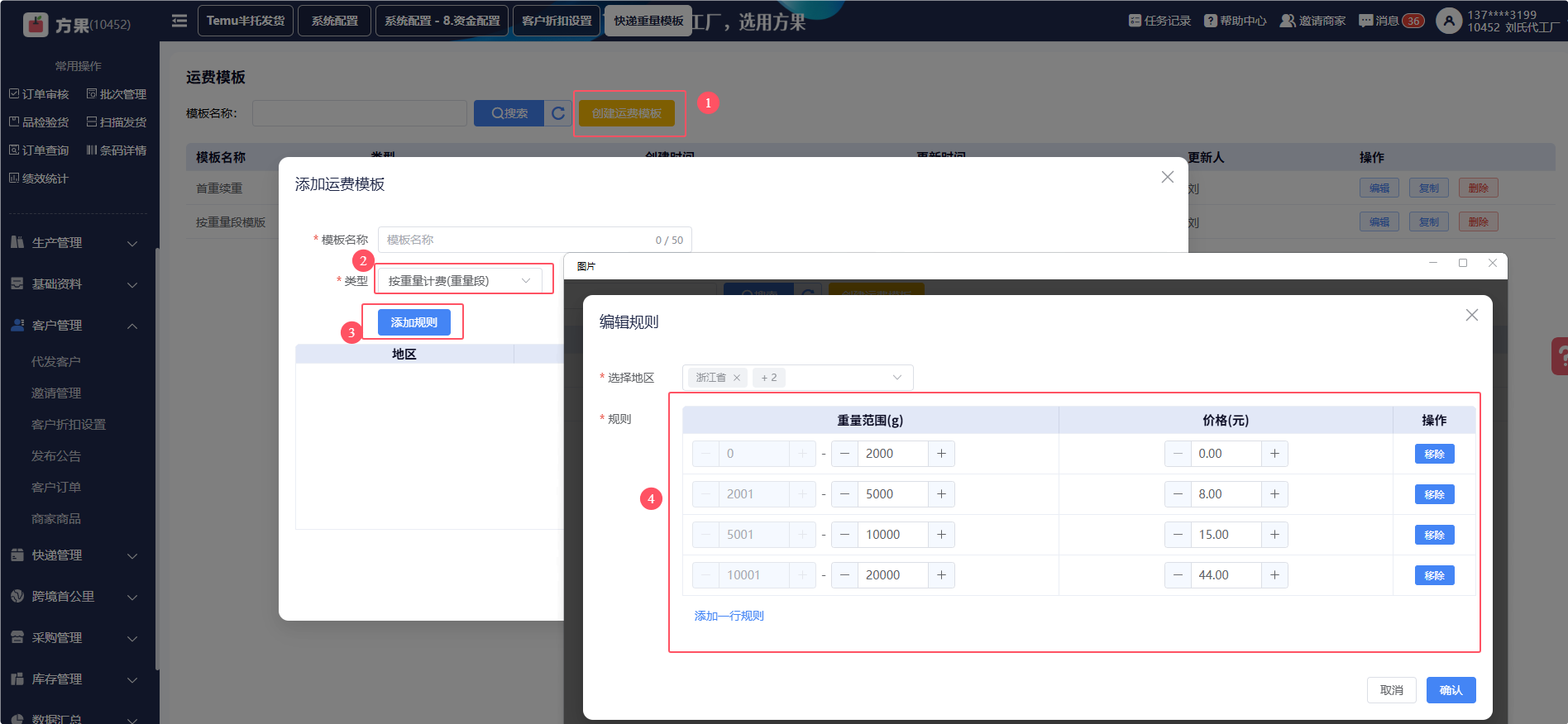Decrease the 8.00 price with minus
The height and width of the screenshot is (724, 1568).
(1178, 494)
